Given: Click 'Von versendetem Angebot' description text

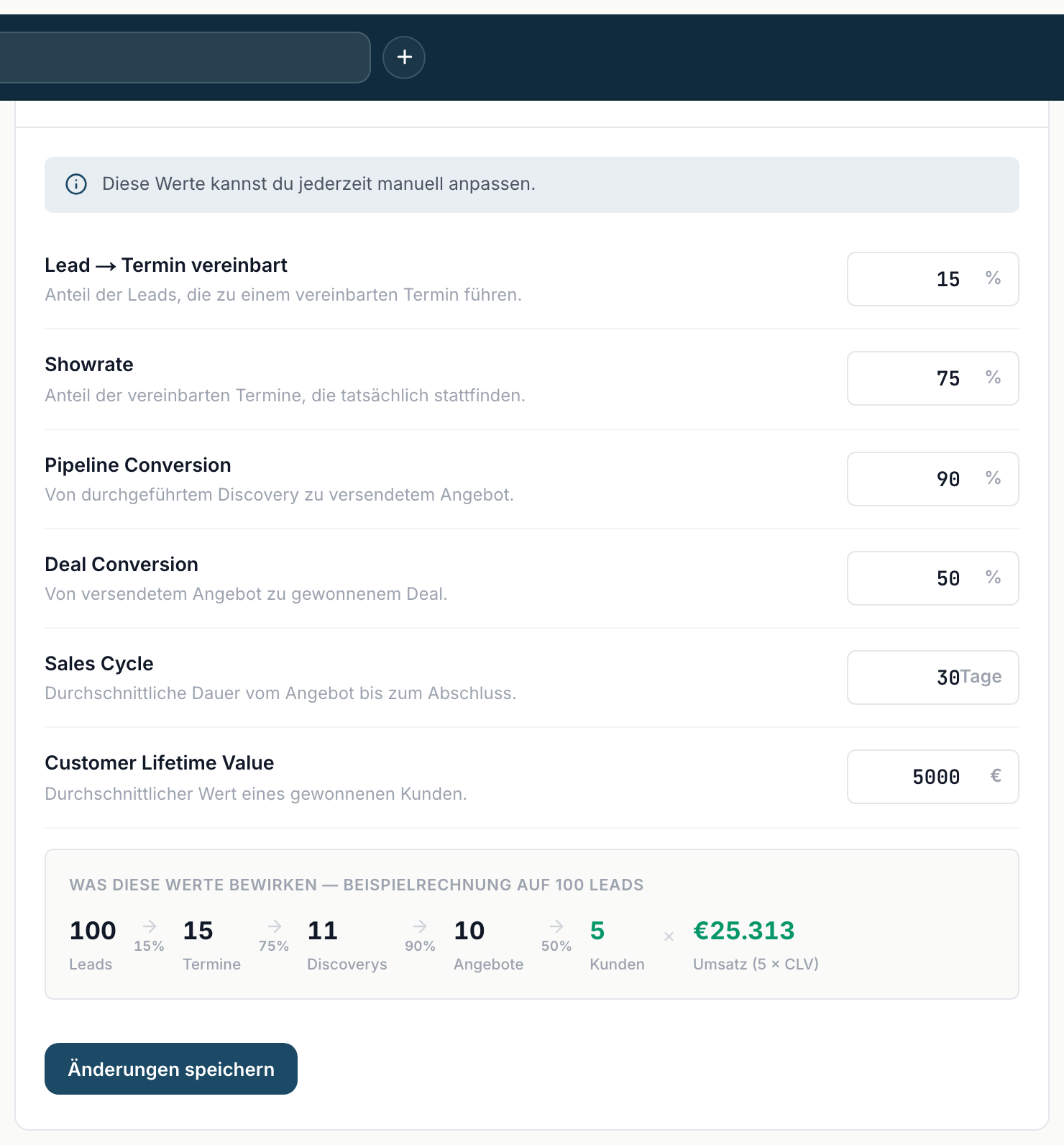Looking at the screenshot, I should click(x=246, y=594).
